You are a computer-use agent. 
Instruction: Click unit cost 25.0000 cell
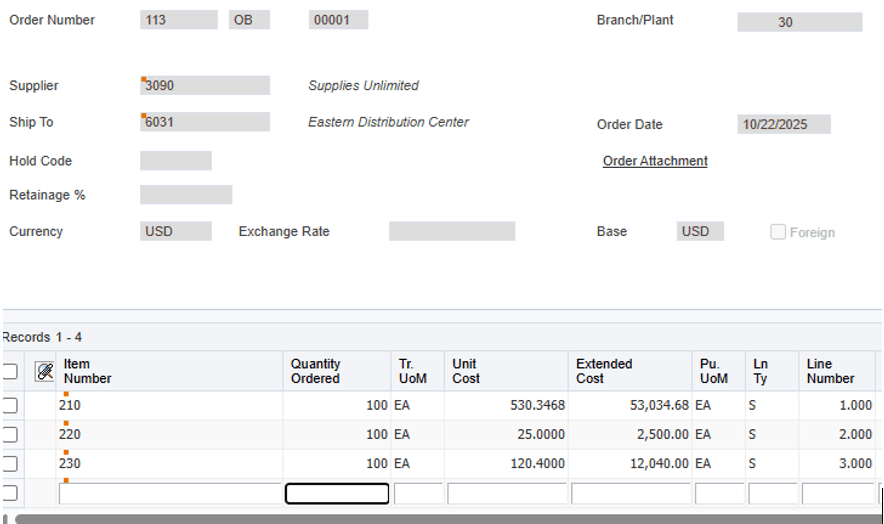coord(506,434)
